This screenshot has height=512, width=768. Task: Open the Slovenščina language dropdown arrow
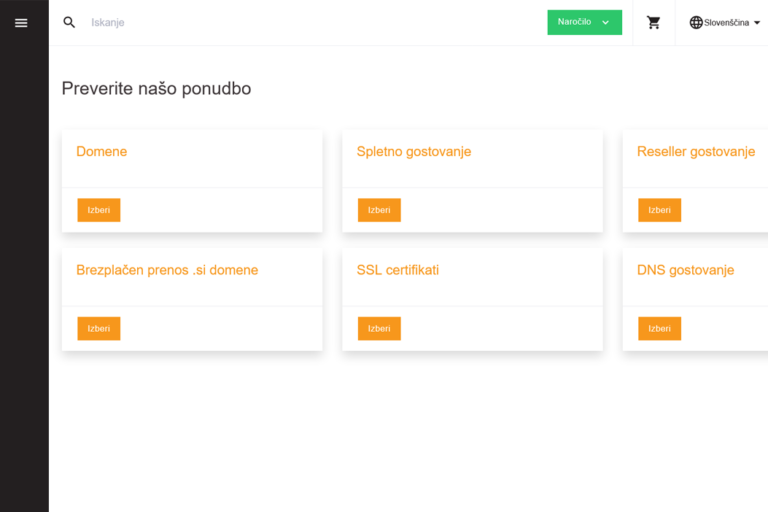757,22
